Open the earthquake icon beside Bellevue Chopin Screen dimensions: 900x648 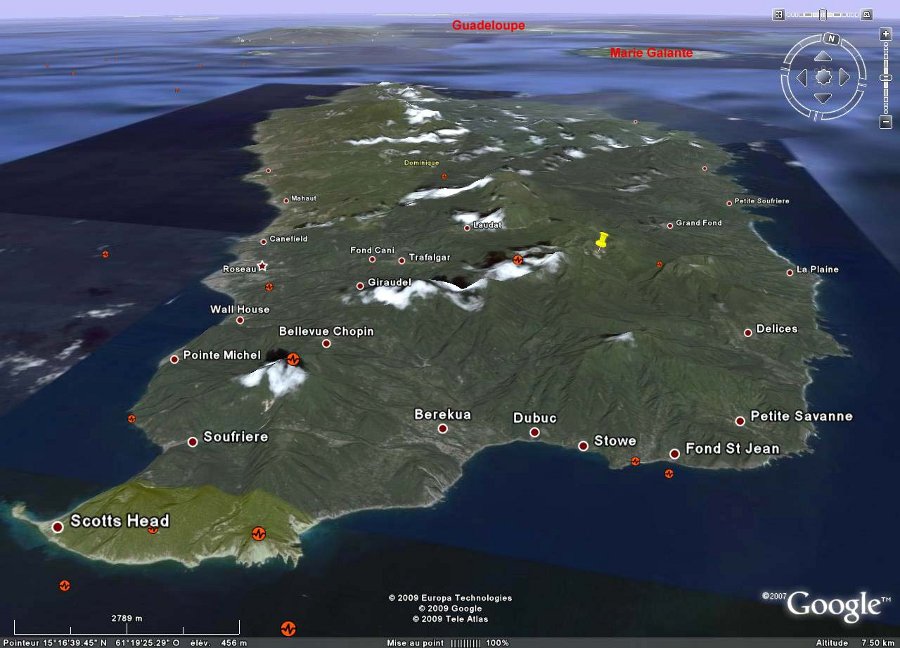(293, 358)
